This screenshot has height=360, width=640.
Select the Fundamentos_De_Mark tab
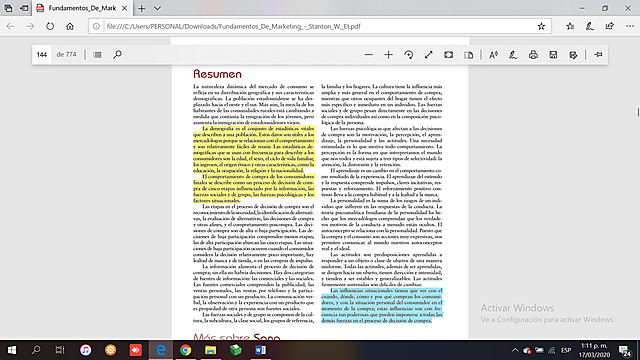(82, 8)
